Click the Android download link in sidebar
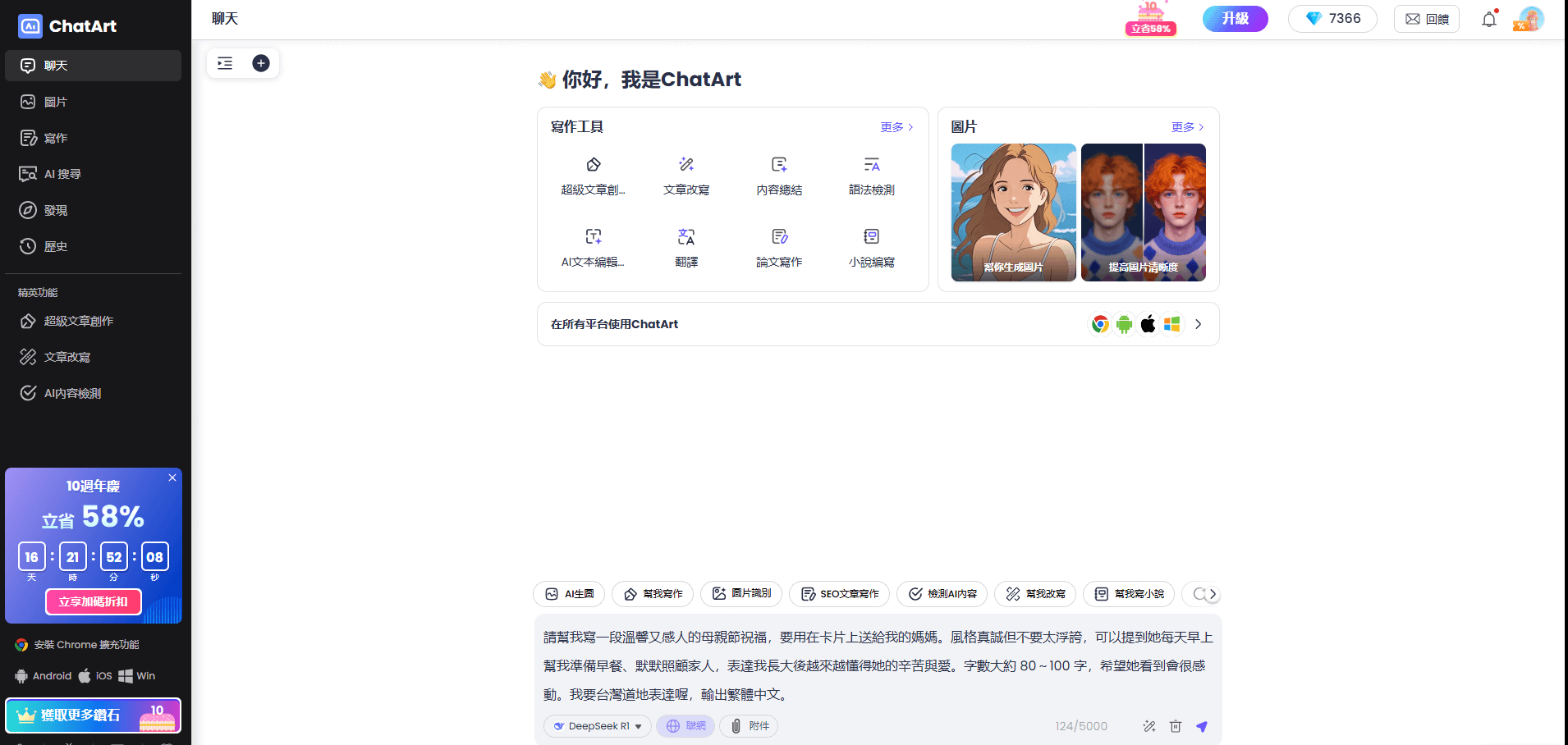The image size is (1568, 745). [44, 676]
